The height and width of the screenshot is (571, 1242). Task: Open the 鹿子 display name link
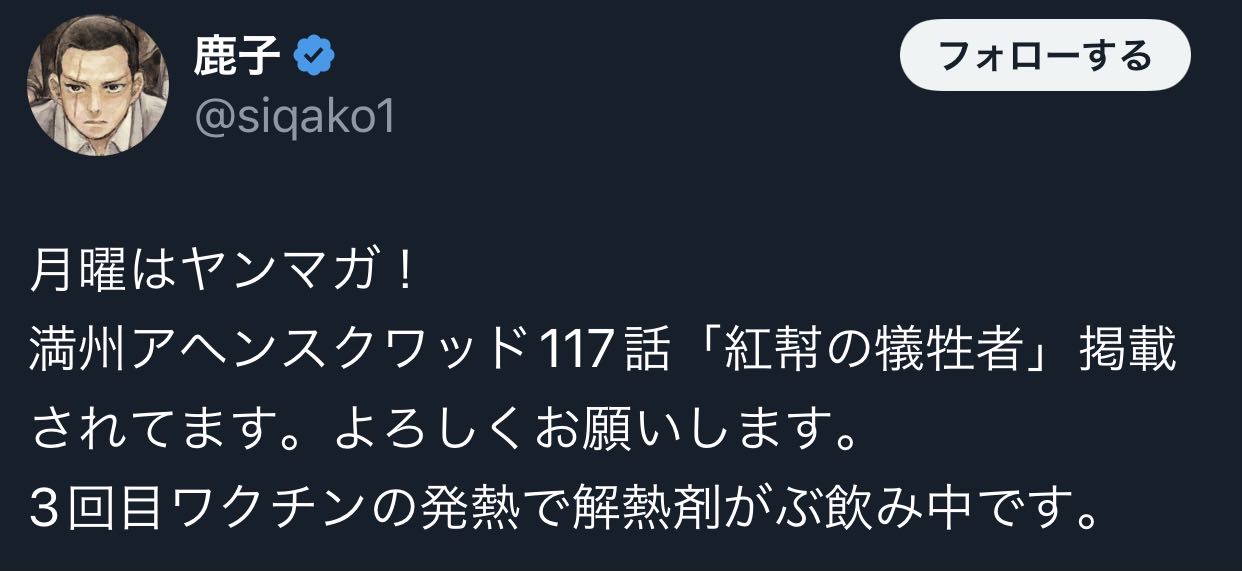tap(238, 58)
